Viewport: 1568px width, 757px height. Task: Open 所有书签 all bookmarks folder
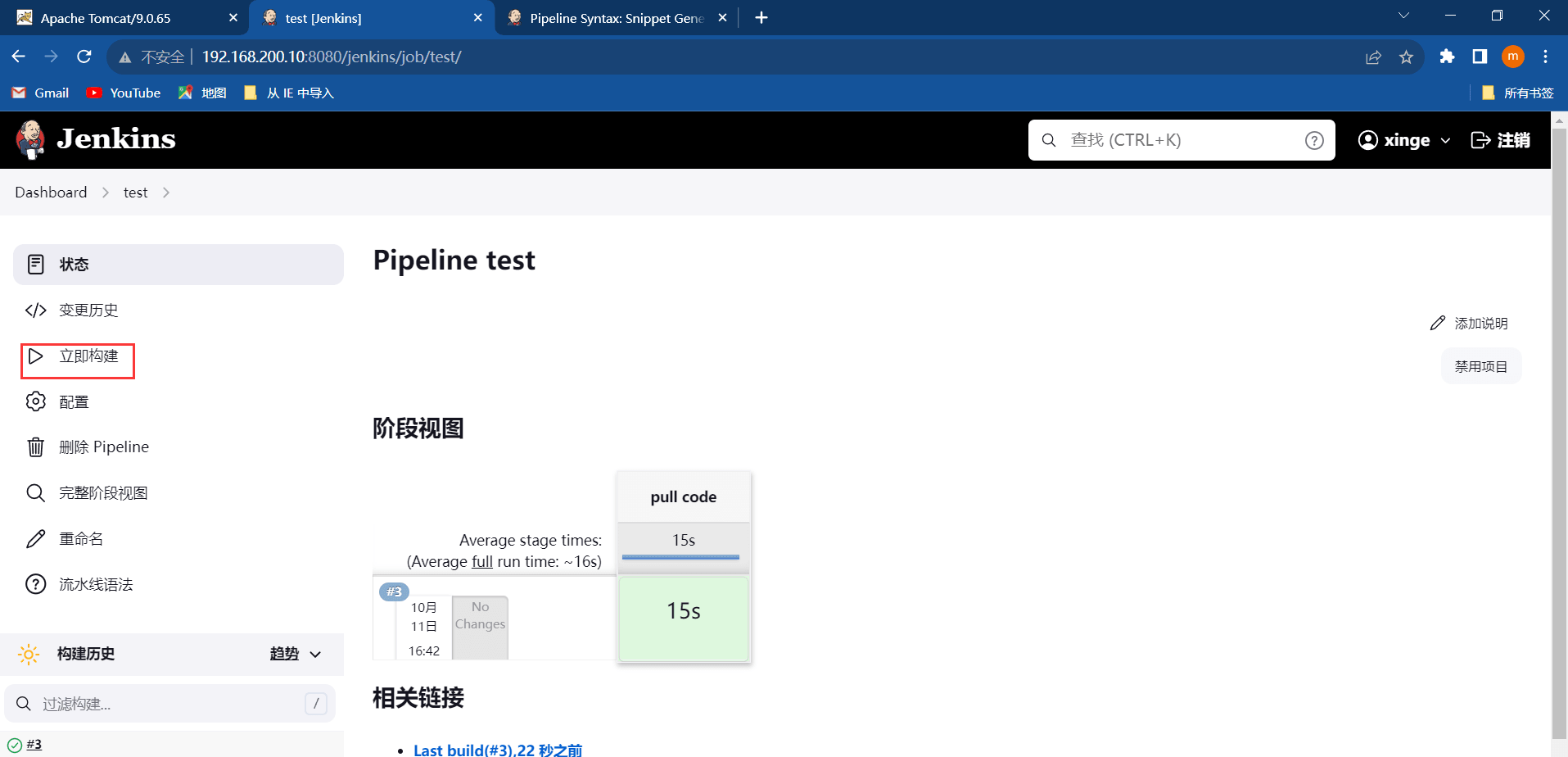tap(1517, 93)
